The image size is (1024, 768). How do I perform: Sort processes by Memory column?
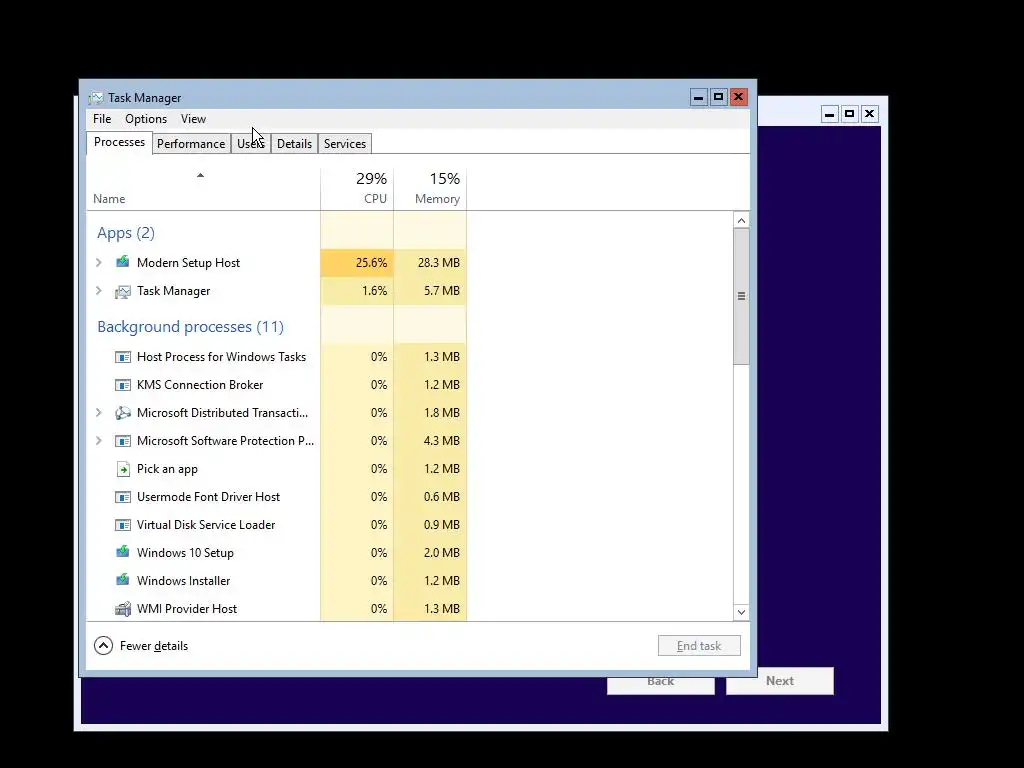tap(430, 189)
